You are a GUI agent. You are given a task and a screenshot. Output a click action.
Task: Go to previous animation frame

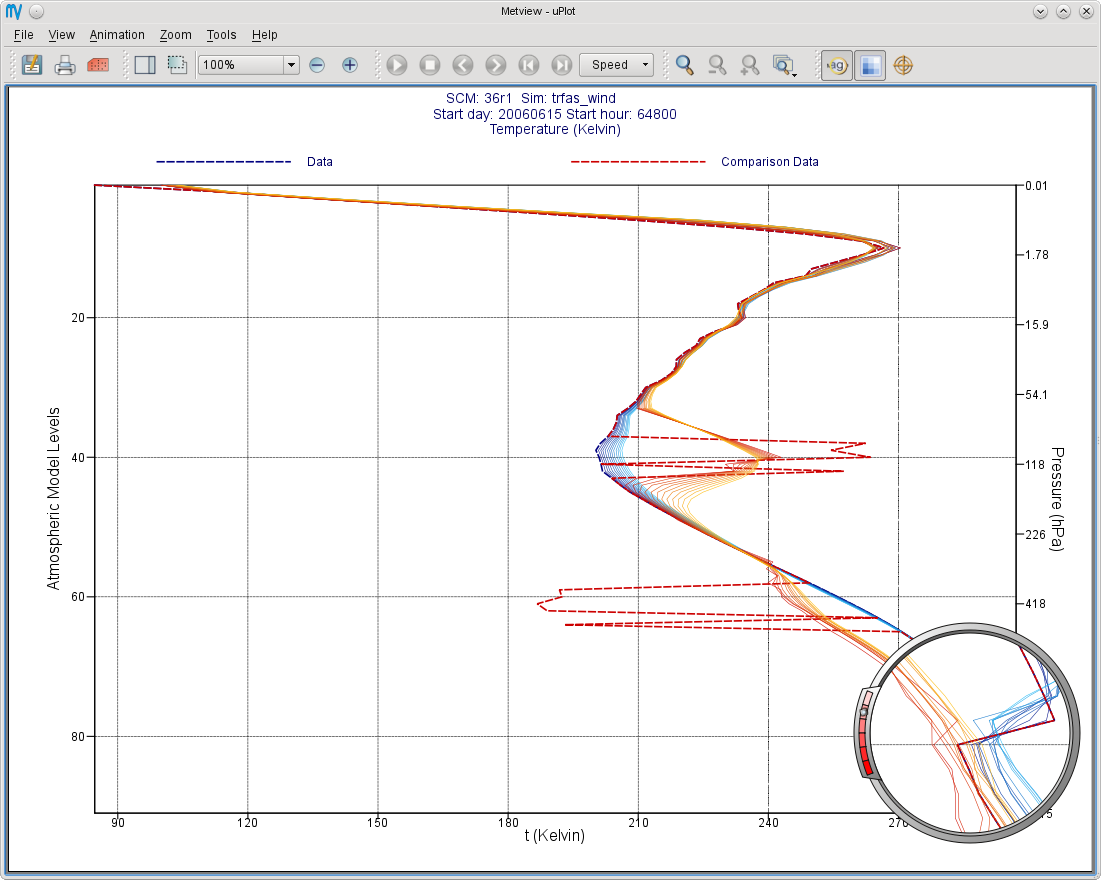(x=463, y=65)
